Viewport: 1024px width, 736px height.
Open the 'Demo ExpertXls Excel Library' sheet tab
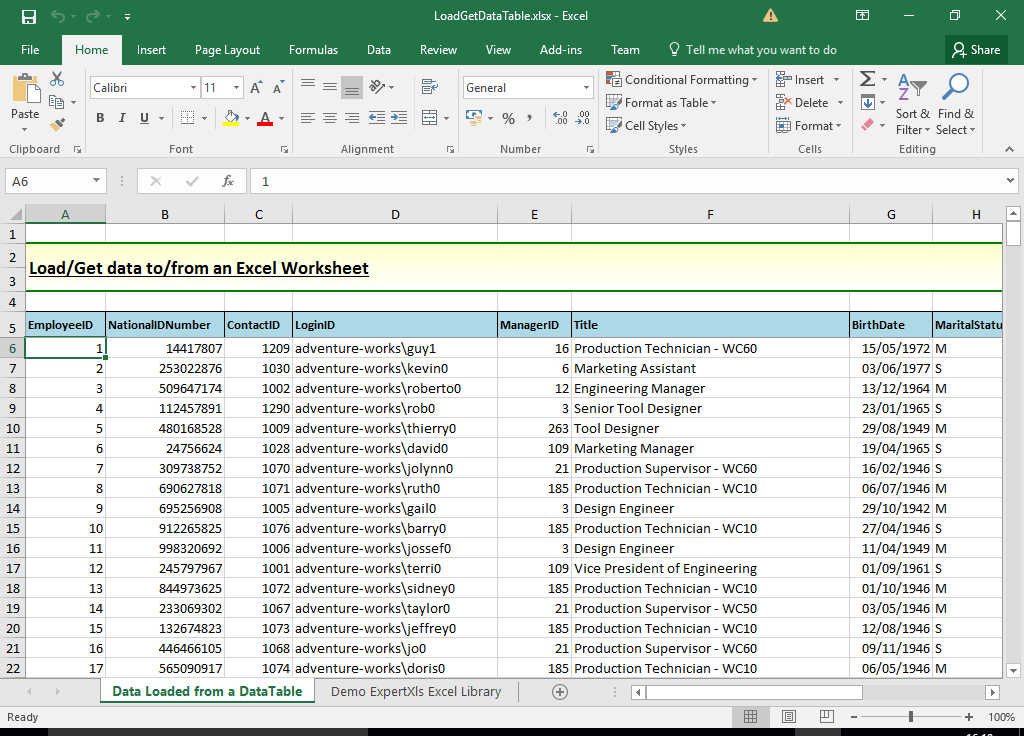pos(416,690)
